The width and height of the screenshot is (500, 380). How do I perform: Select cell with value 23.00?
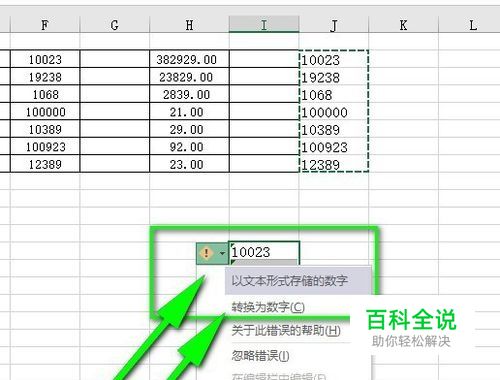pos(189,164)
